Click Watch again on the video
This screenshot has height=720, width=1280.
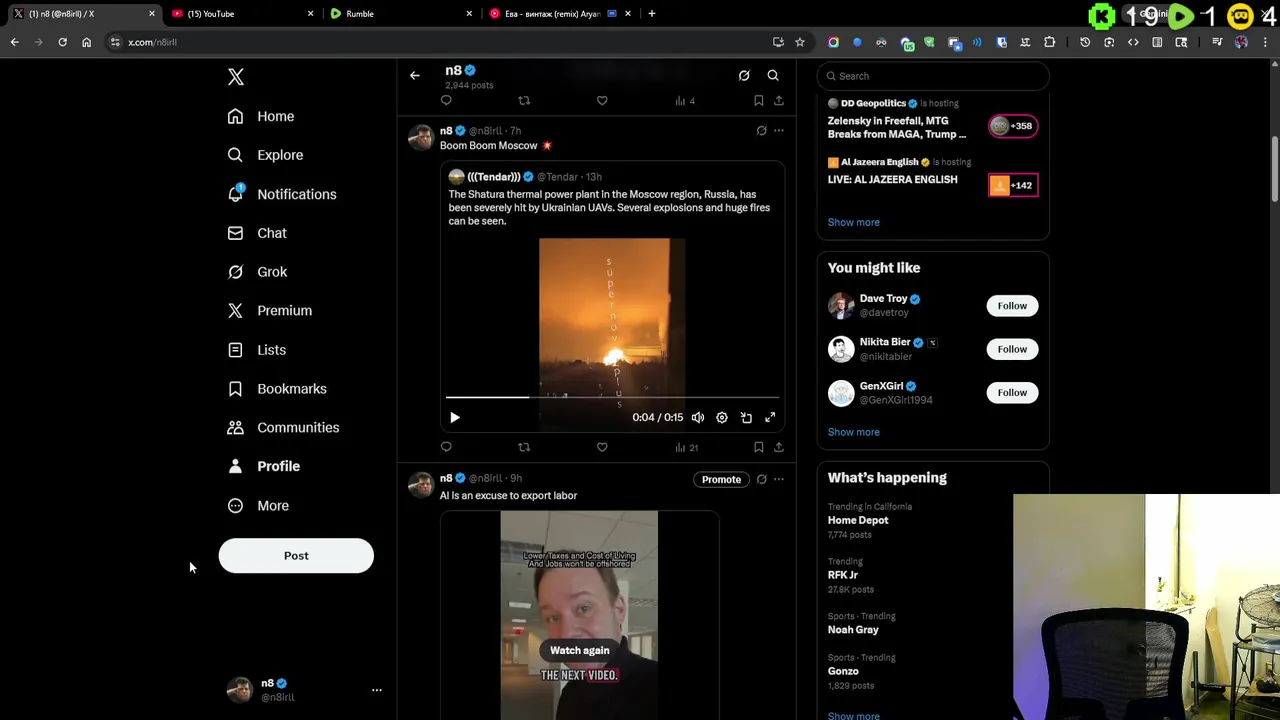(x=579, y=651)
